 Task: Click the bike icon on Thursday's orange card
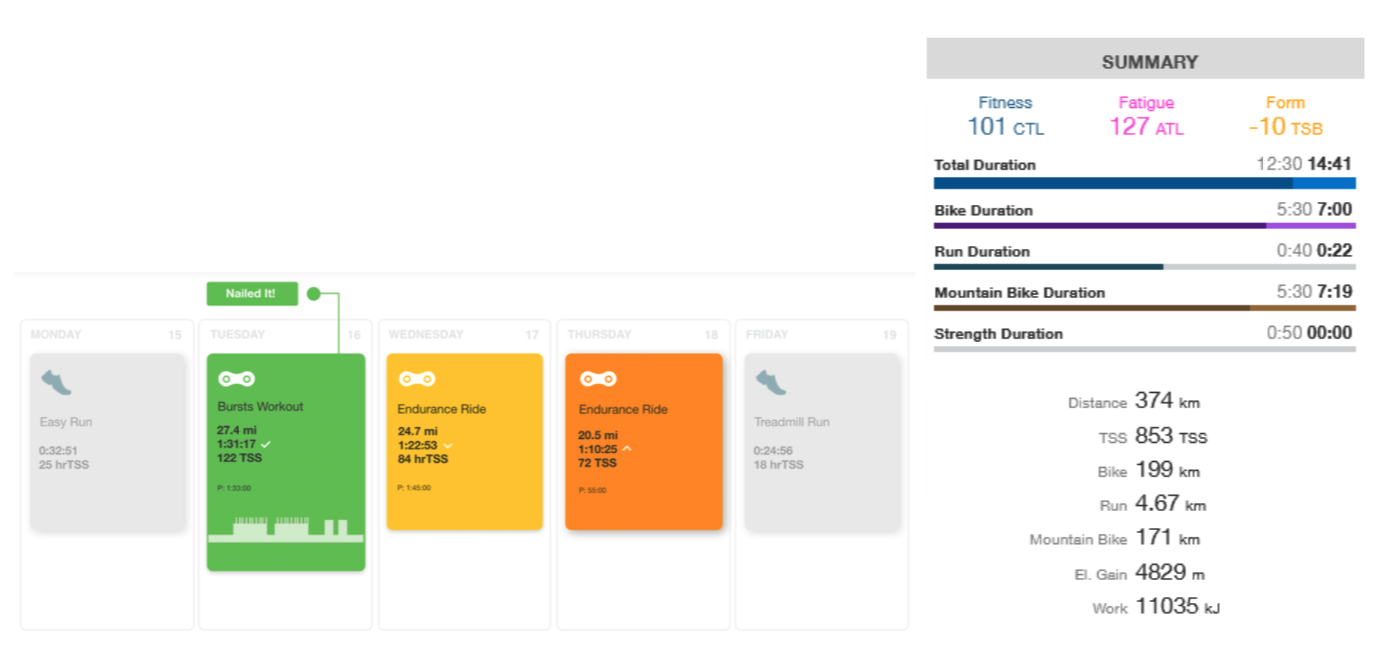597,379
